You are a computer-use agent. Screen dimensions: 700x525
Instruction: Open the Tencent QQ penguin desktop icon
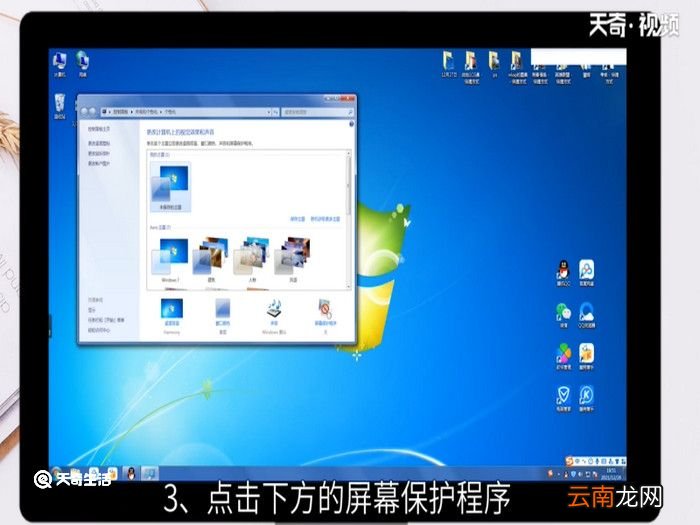click(563, 273)
